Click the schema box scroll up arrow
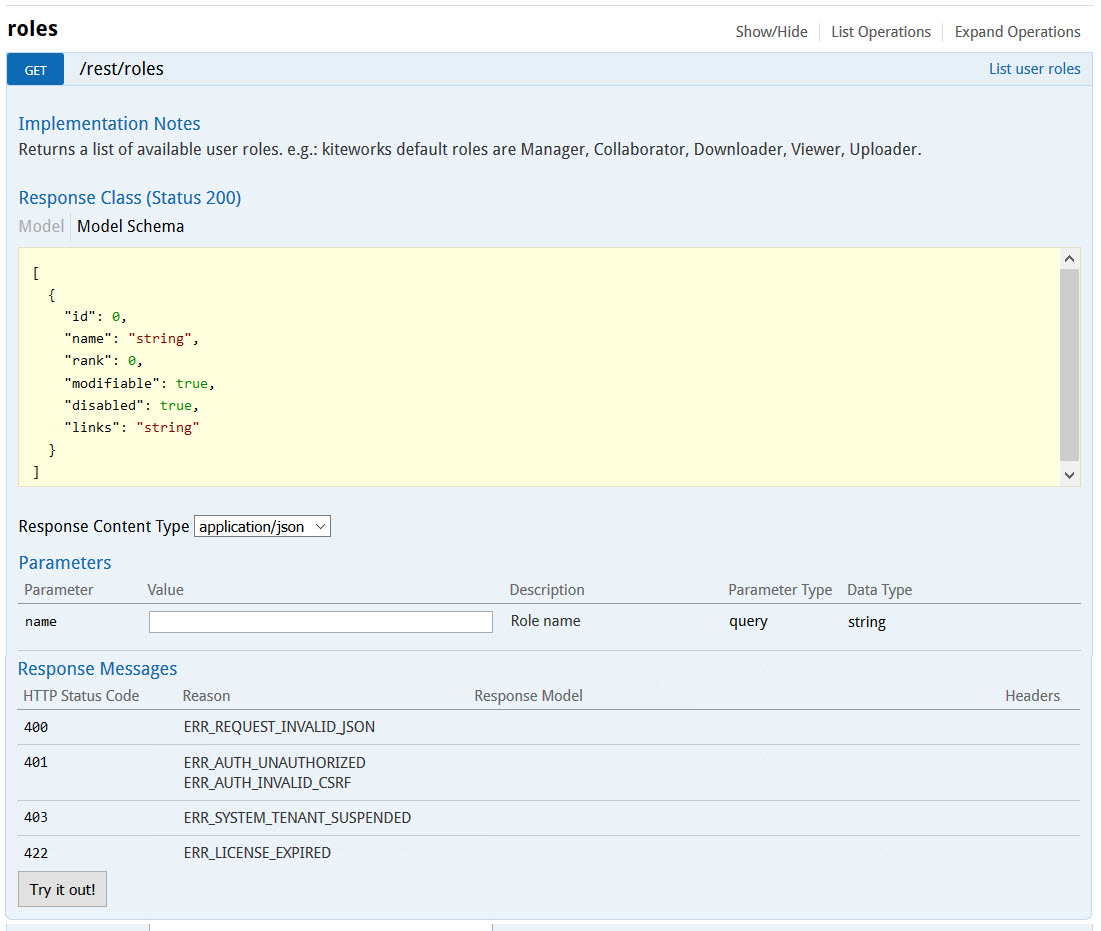 click(1069, 258)
